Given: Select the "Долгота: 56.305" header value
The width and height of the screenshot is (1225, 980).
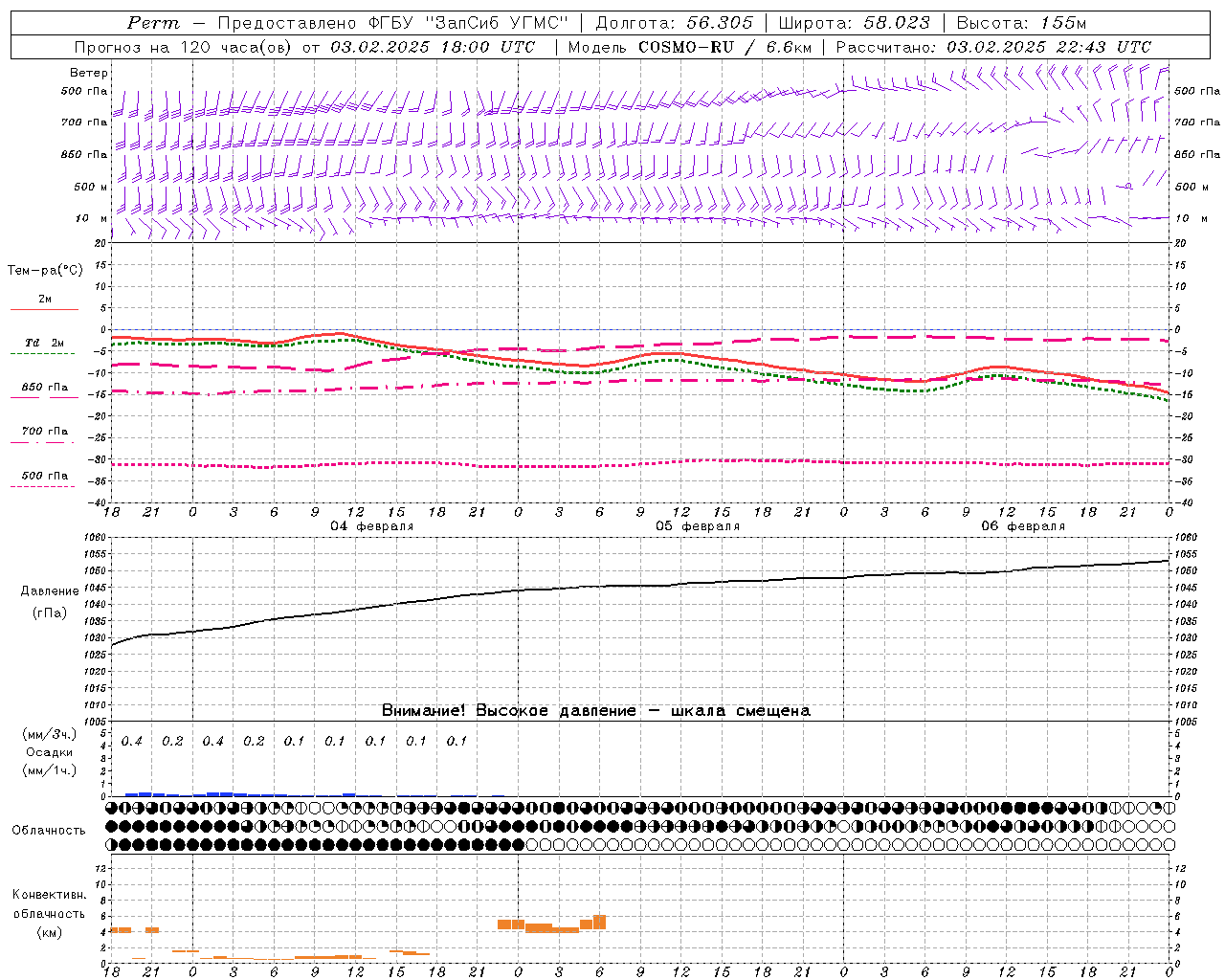Looking at the screenshot, I should pos(675,23).
